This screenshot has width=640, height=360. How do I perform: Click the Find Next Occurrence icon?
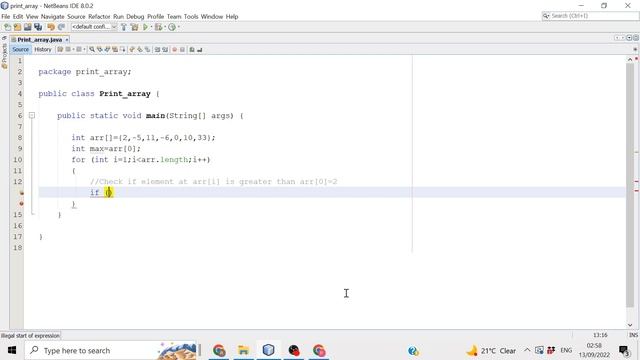click(107, 49)
